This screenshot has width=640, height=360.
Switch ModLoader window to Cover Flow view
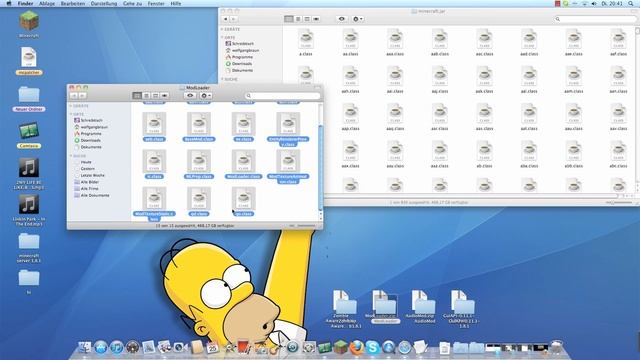pos(164,96)
